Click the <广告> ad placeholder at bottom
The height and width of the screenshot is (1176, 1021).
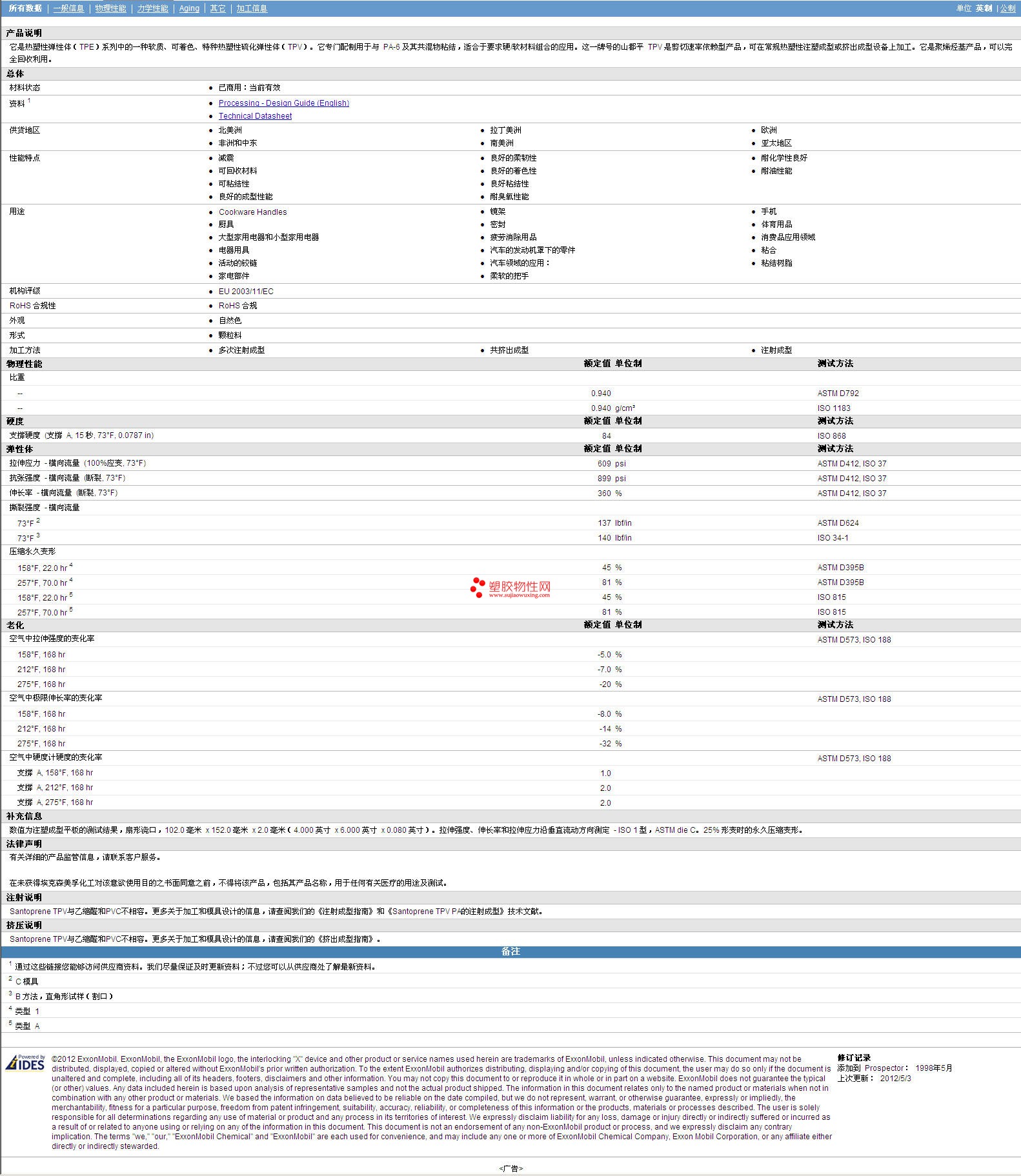point(510,1168)
